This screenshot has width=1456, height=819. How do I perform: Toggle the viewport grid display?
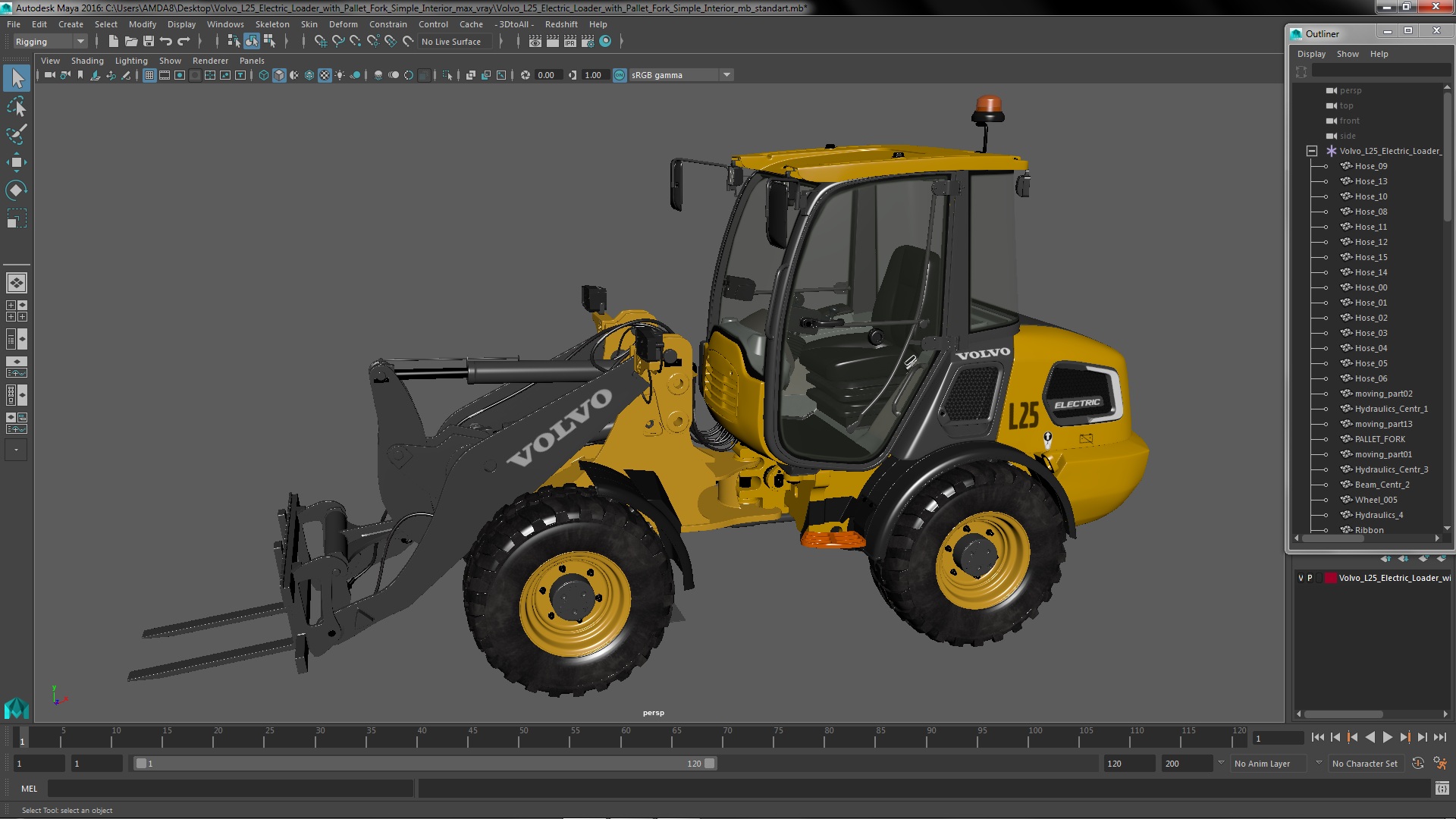[149, 75]
